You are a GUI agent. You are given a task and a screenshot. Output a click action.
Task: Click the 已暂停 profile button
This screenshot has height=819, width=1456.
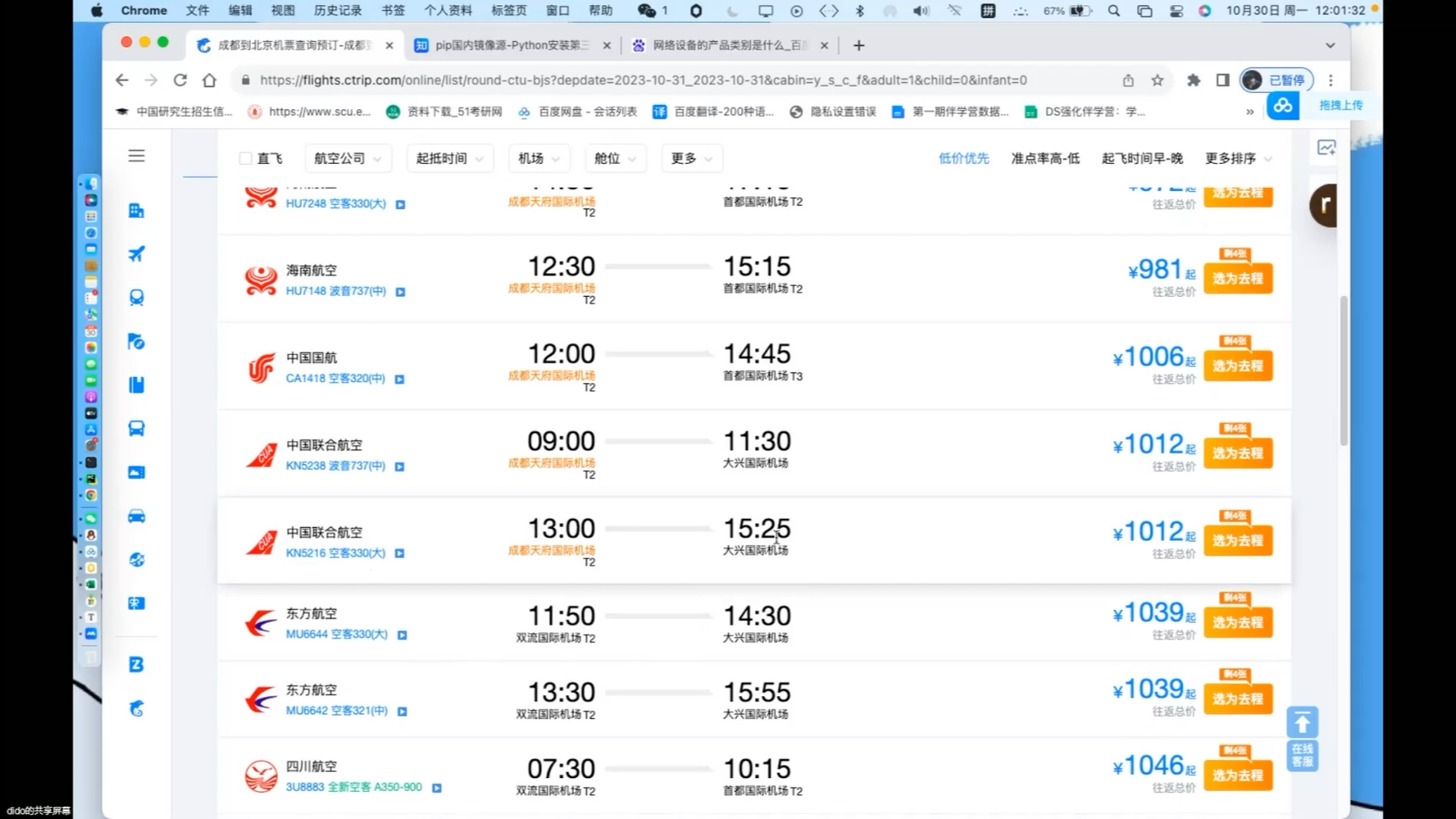(1276, 80)
